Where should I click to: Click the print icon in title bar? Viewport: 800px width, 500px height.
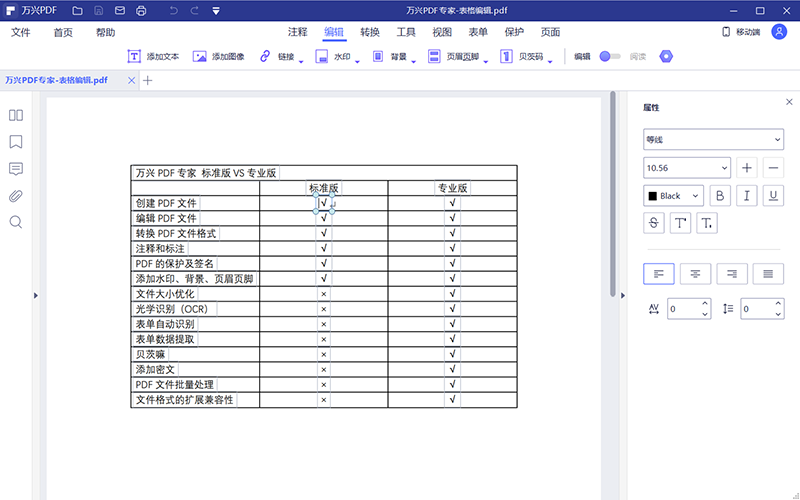141,11
